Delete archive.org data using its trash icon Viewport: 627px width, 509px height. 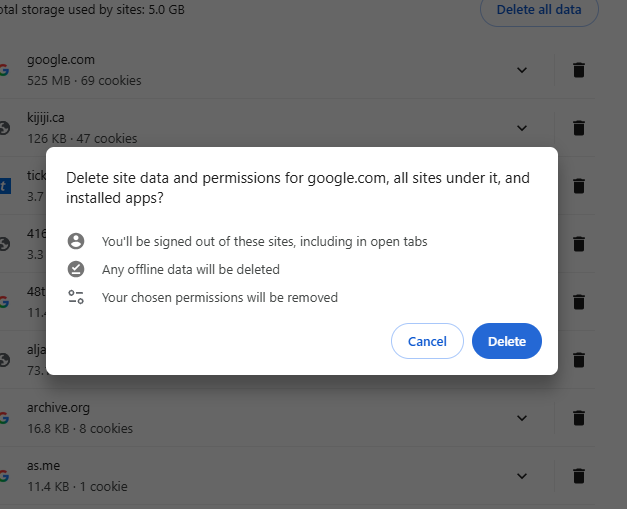pos(578,418)
